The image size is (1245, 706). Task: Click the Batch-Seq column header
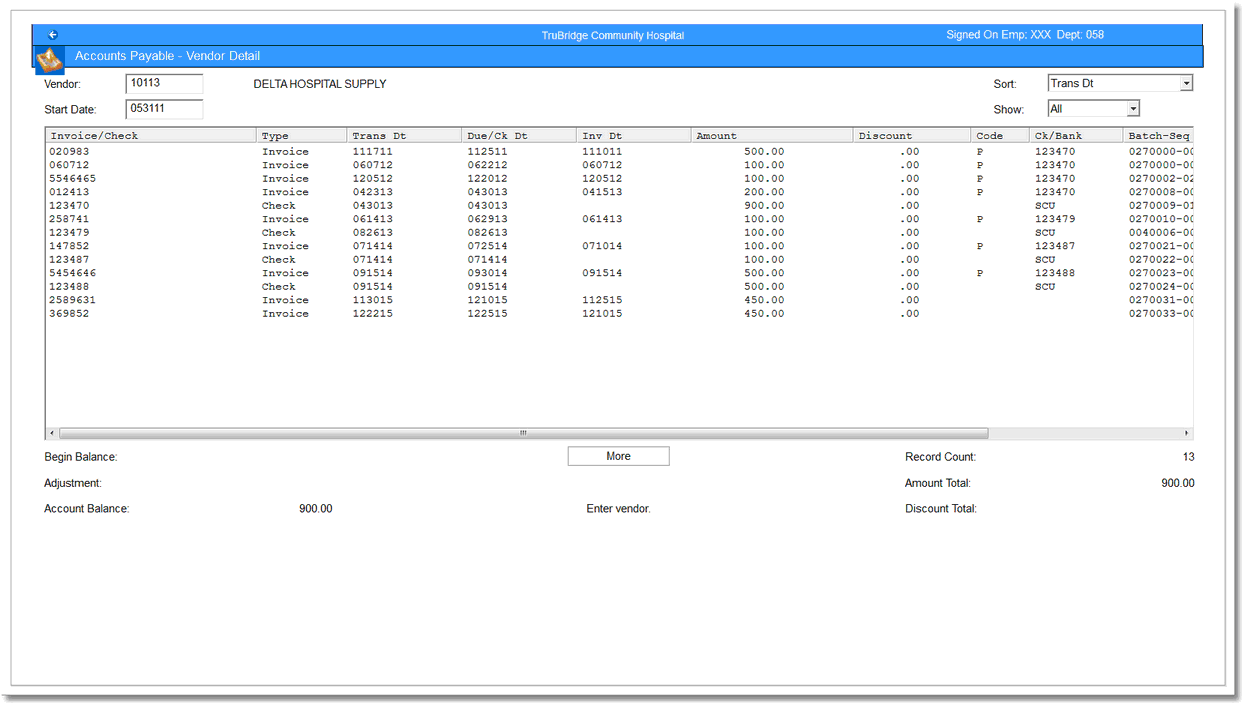pos(1158,135)
